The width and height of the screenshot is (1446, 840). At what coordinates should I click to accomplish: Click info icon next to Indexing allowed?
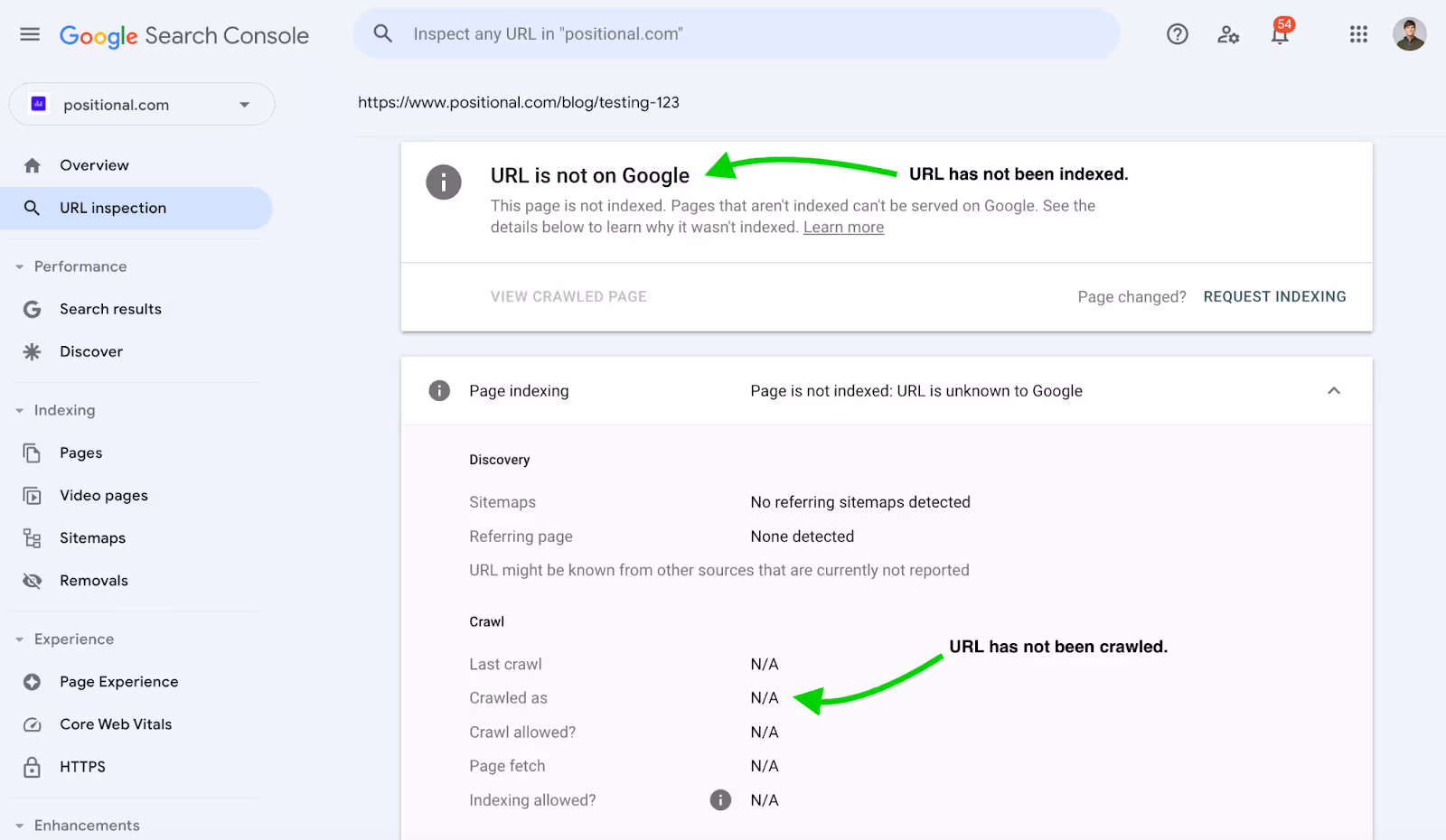tap(720, 799)
